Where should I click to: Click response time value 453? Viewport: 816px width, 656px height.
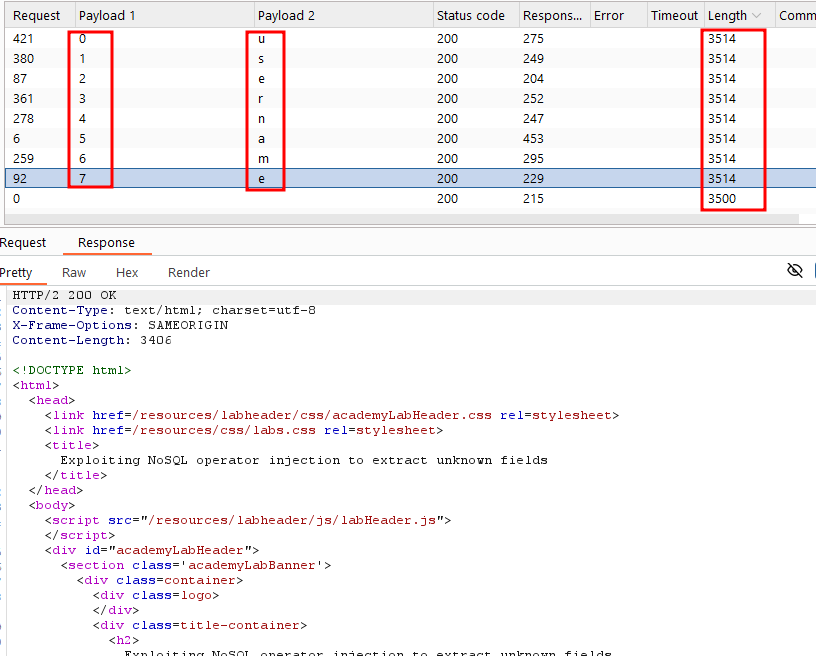pos(533,139)
